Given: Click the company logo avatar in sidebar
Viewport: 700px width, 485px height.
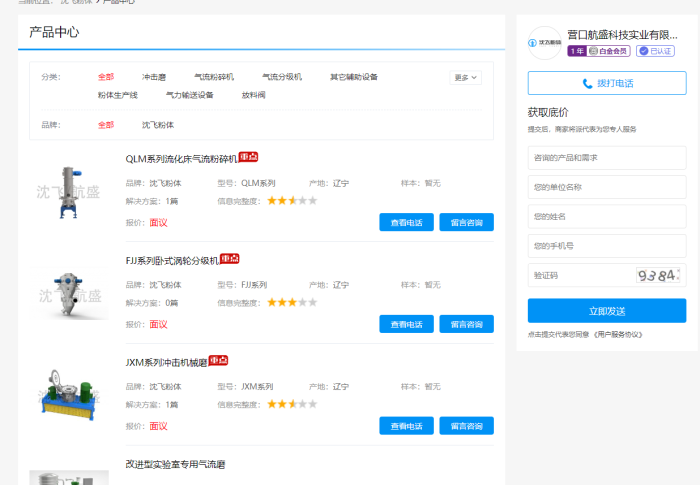Looking at the screenshot, I should click(545, 43).
